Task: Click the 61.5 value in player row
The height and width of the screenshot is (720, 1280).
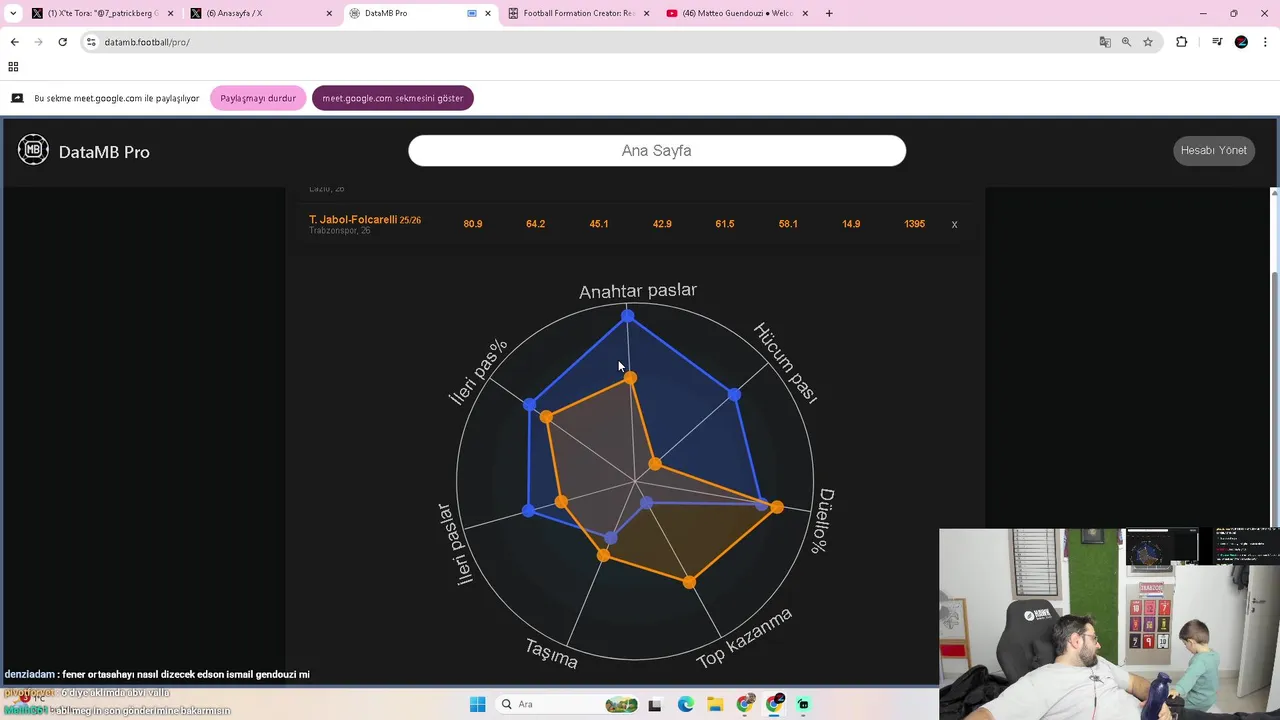Action: click(x=725, y=224)
